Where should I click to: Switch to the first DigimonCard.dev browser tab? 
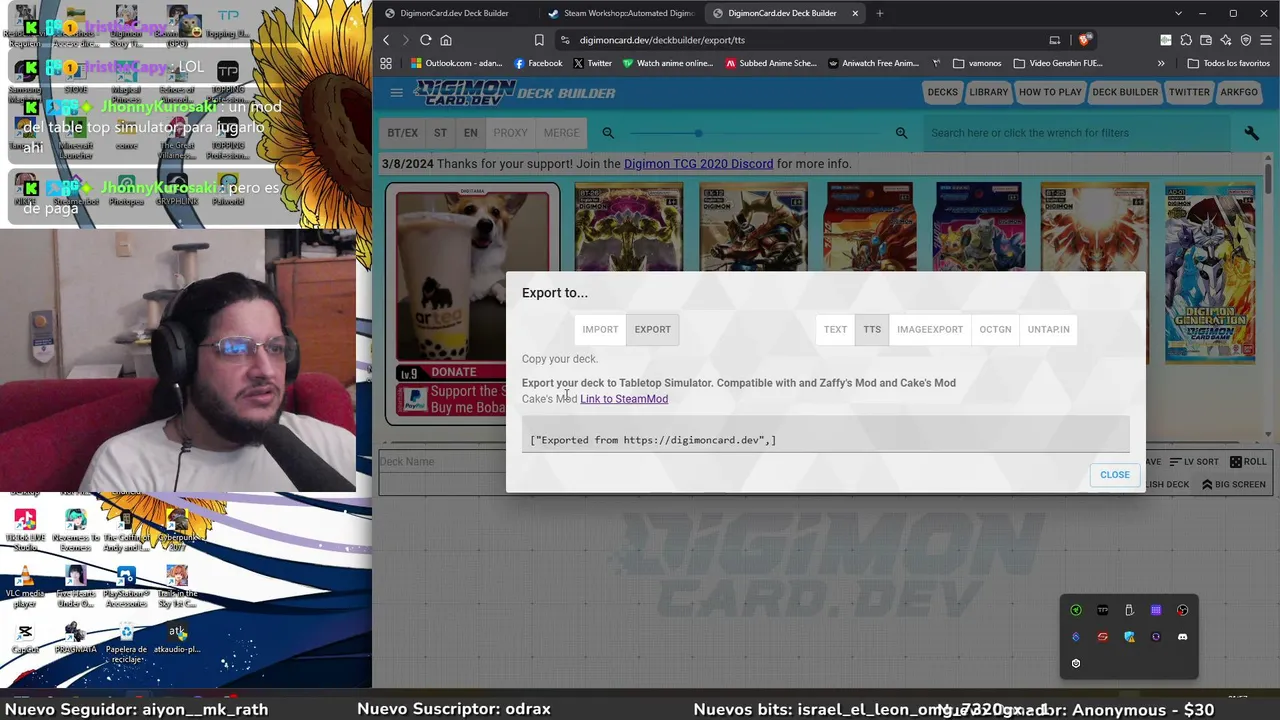tap(455, 13)
